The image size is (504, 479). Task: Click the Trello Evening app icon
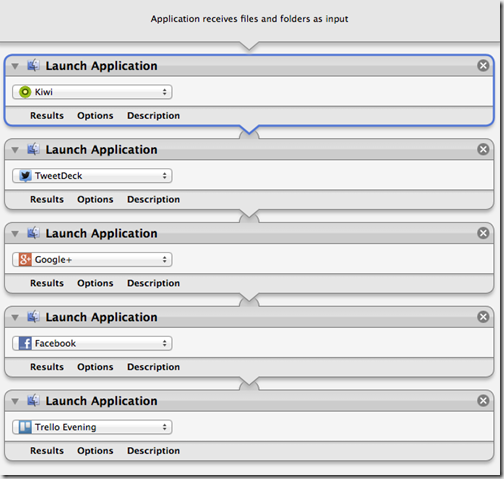[25, 427]
